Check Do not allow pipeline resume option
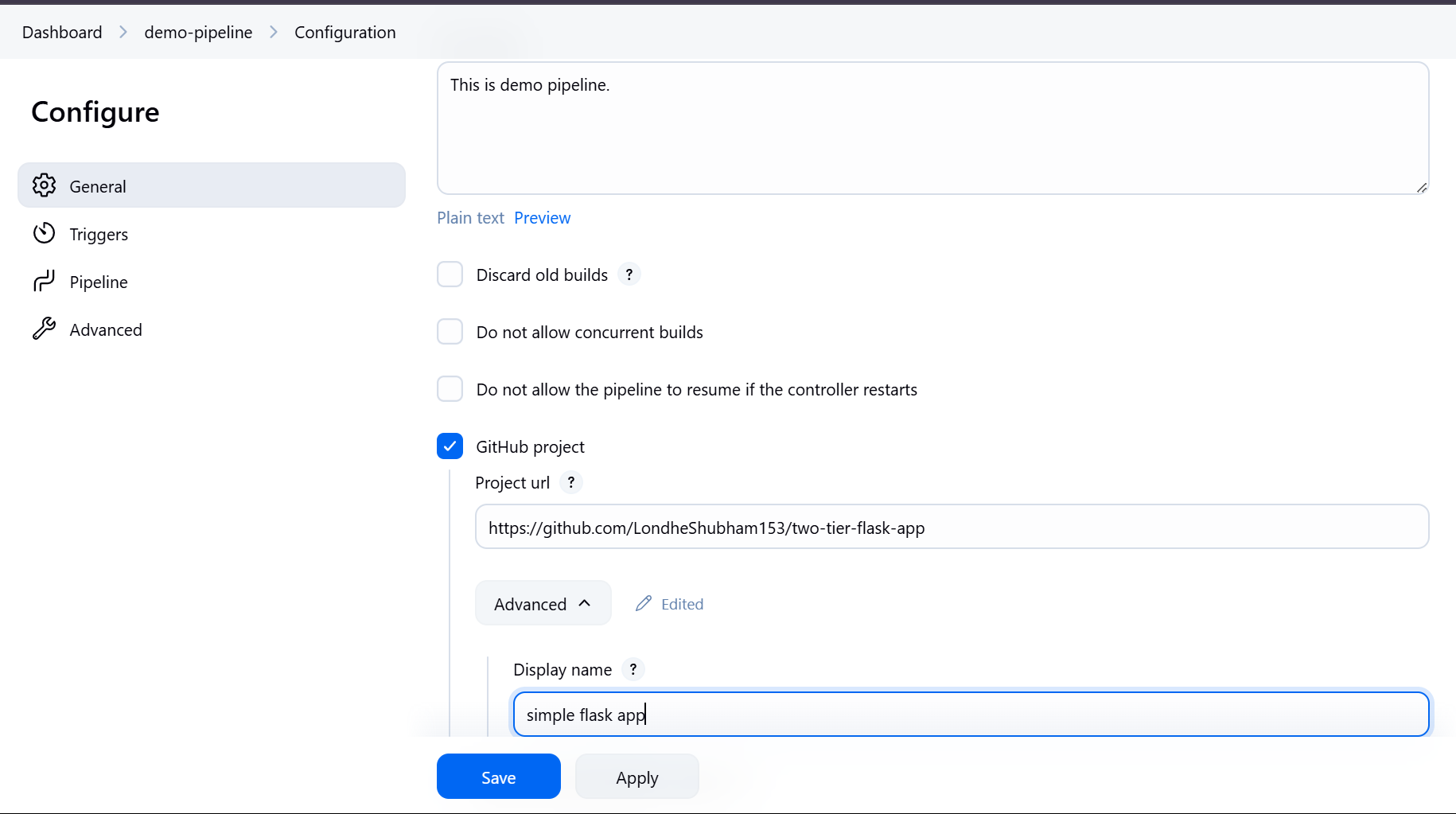Screen dimensions: 1456x814 (450, 389)
